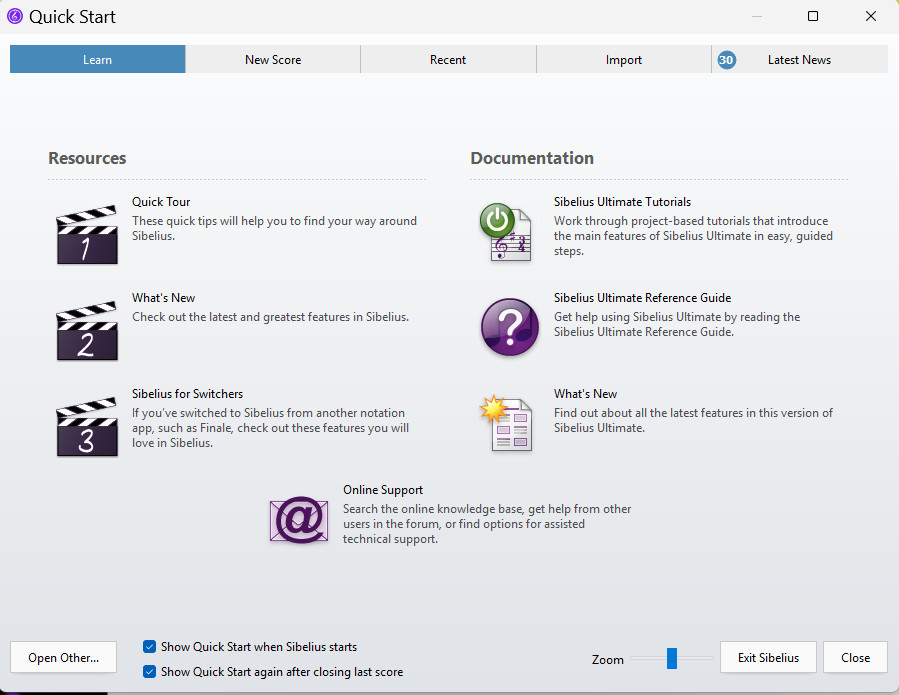Go to the Recent tab

pyautogui.click(x=448, y=59)
